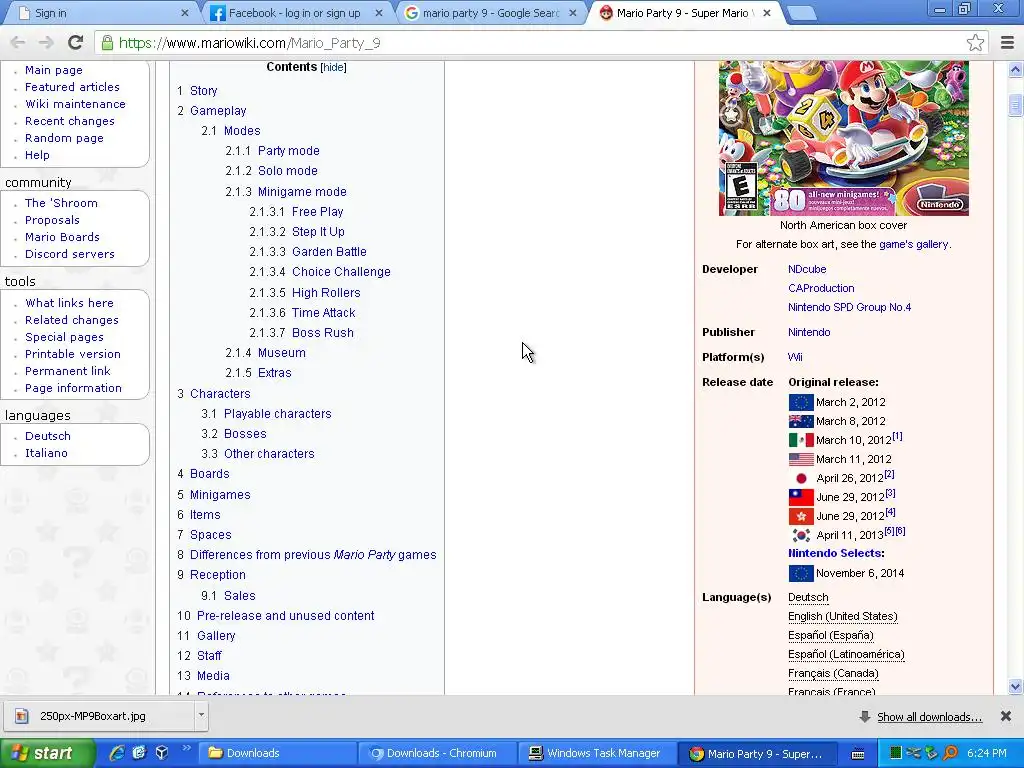Open Internet Explorer from the quick launch

pos(117,753)
